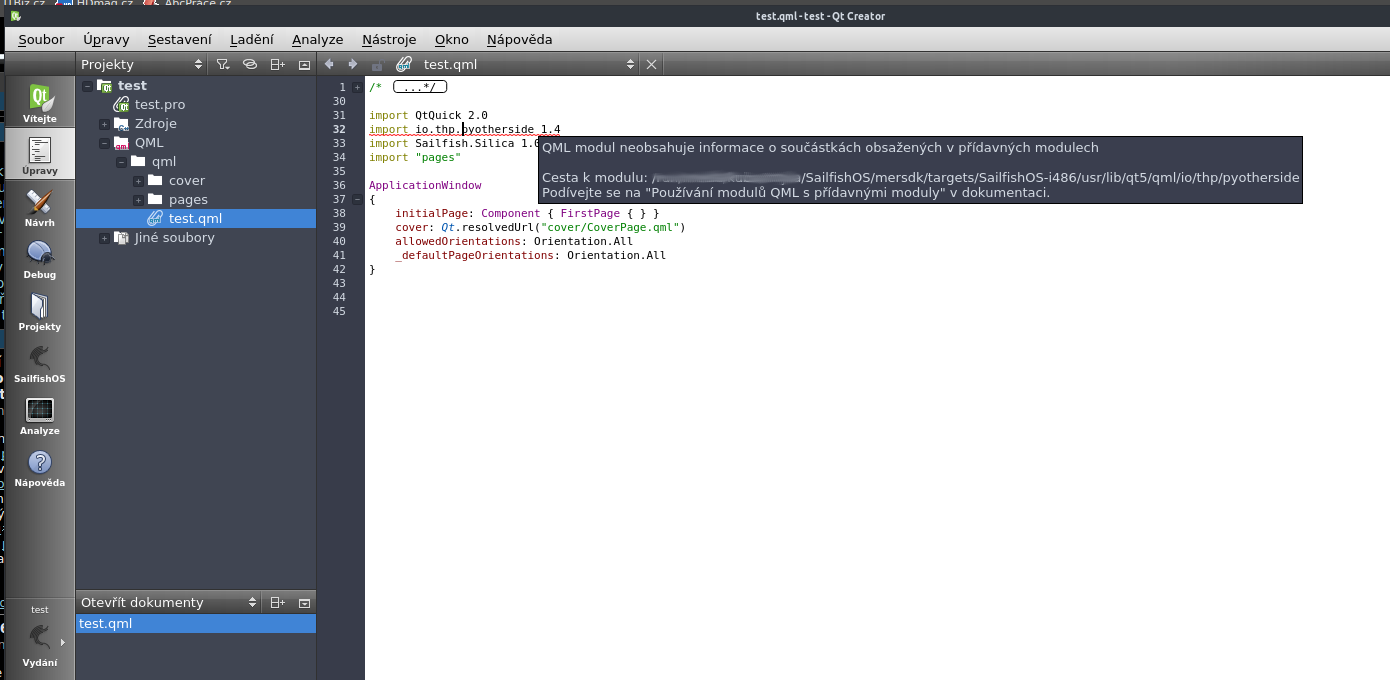Fold the ApplicationWindow block at line 37

(358, 200)
